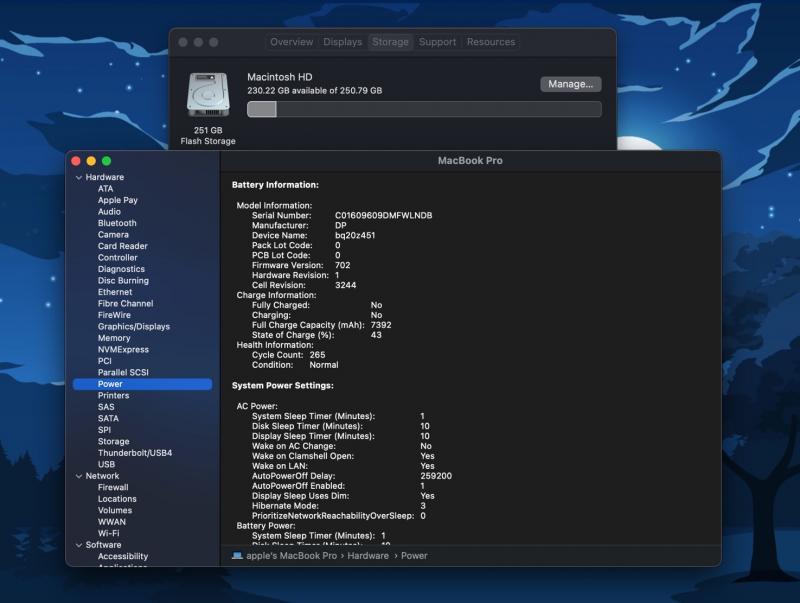The width and height of the screenshot is (800, 603).
Task: Click Power in the bottom path bar
Action: point(414,556)
